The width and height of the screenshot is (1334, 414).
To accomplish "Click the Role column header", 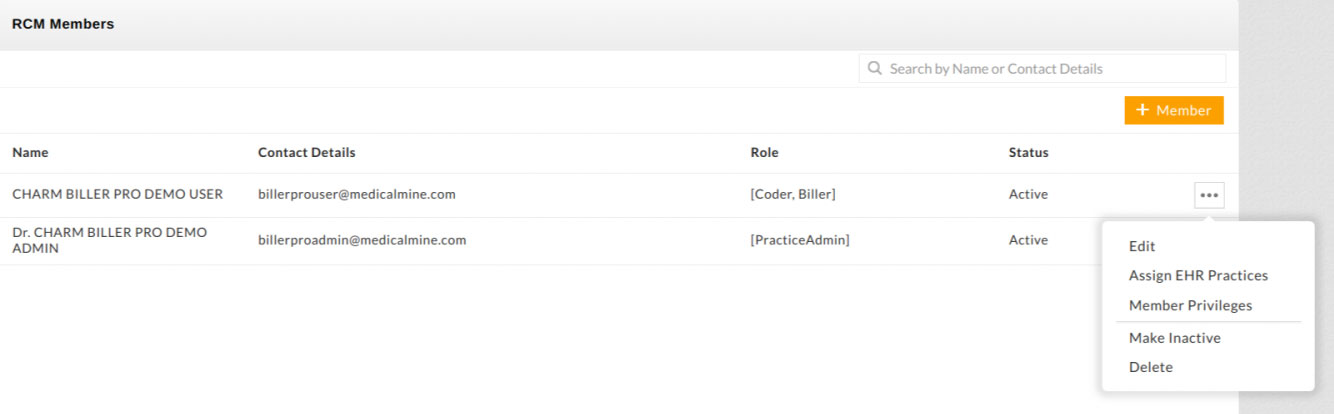I will [764, 153].
